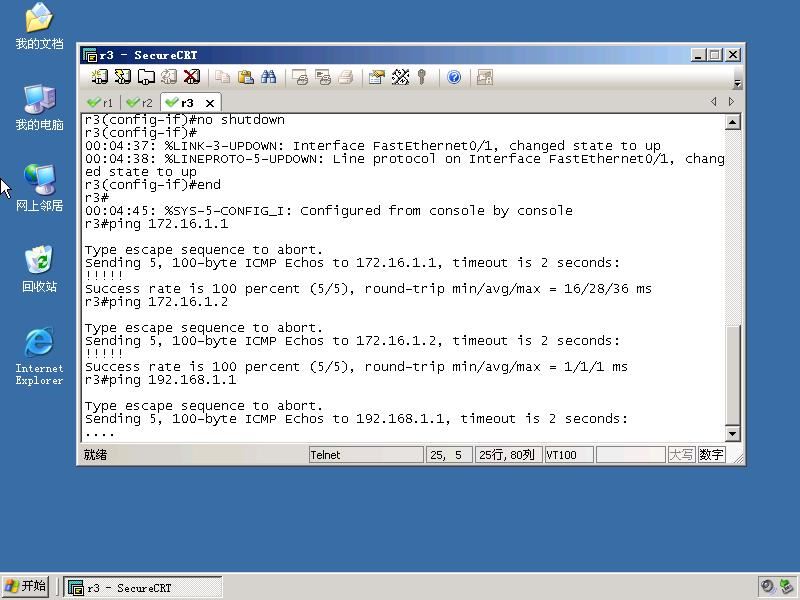Screen dimensions: 800x600
Task: Open the Connect in Tab toolbar icon
Action: pos(146,77)
